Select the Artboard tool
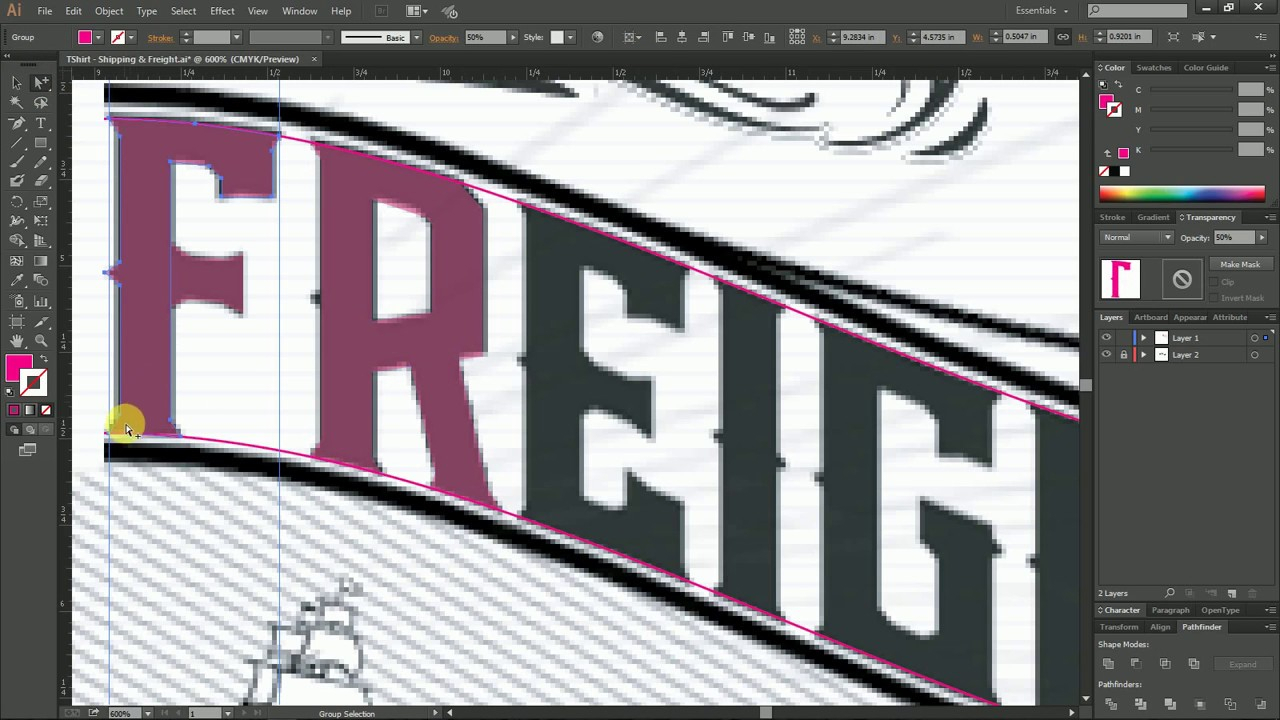Viewport: 1280px width, 720px height. point(17,321)
